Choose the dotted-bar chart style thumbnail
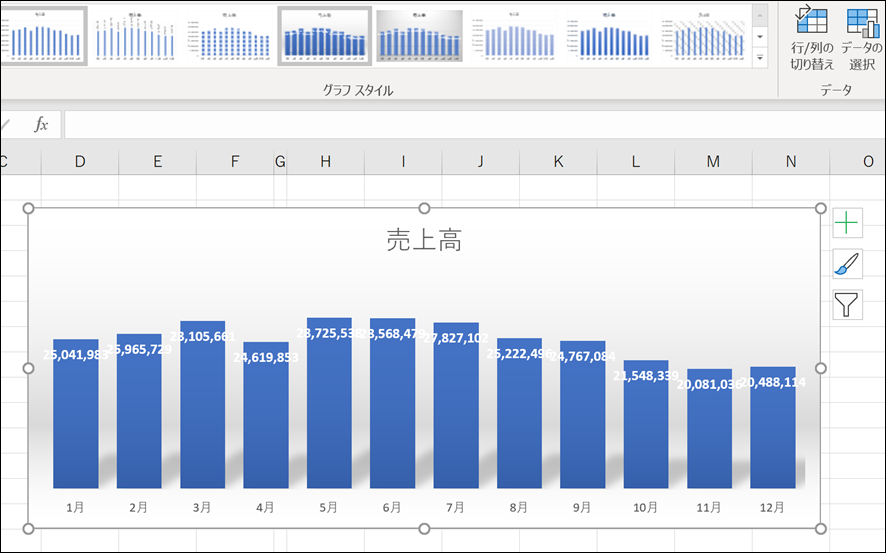This screenshot has width=886, height=553. [x=230, y=36]
